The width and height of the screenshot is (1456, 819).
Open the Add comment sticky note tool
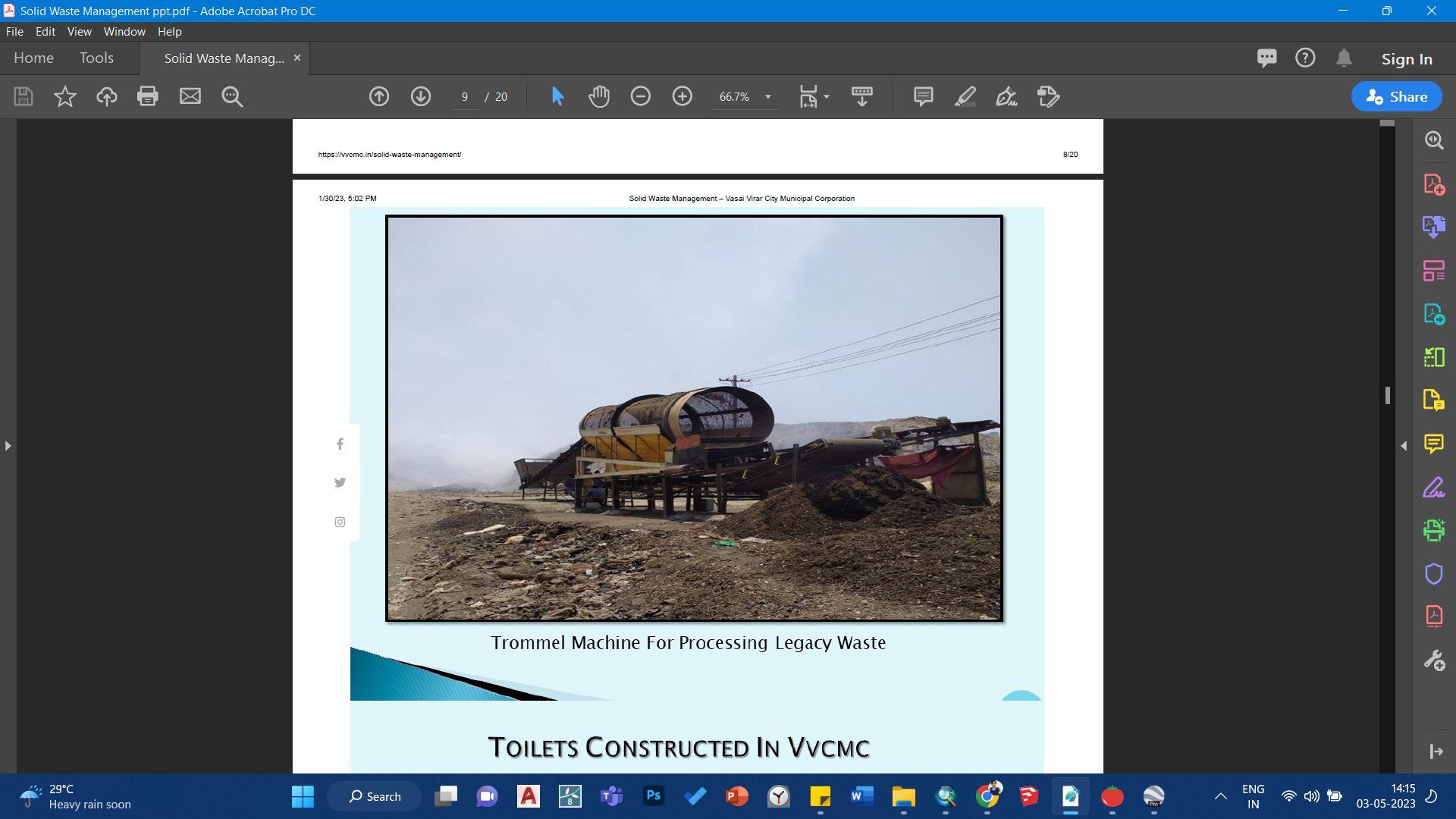tap(923, 96)
